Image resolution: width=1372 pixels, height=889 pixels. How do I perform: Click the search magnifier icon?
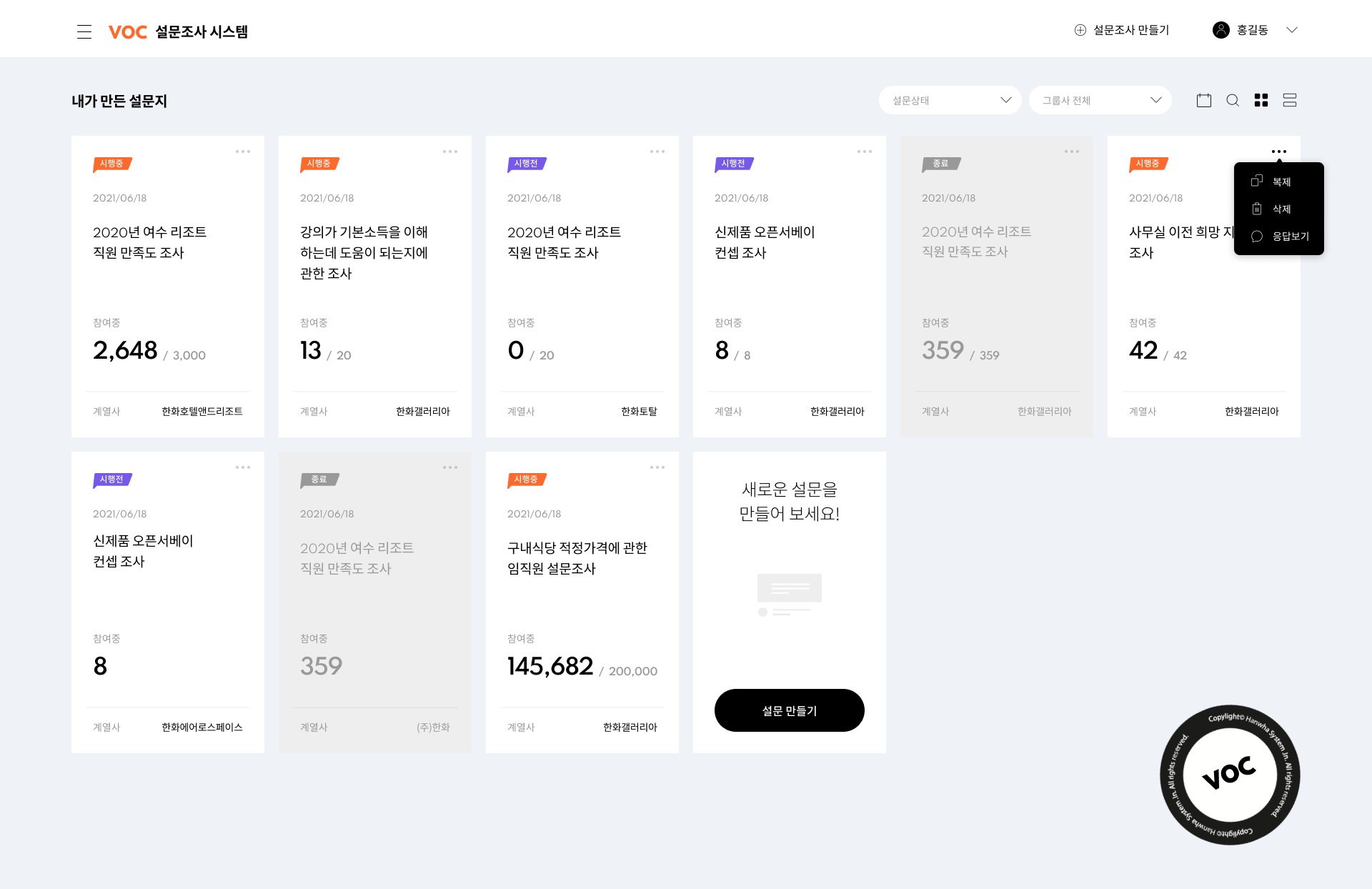point(1233,100)
